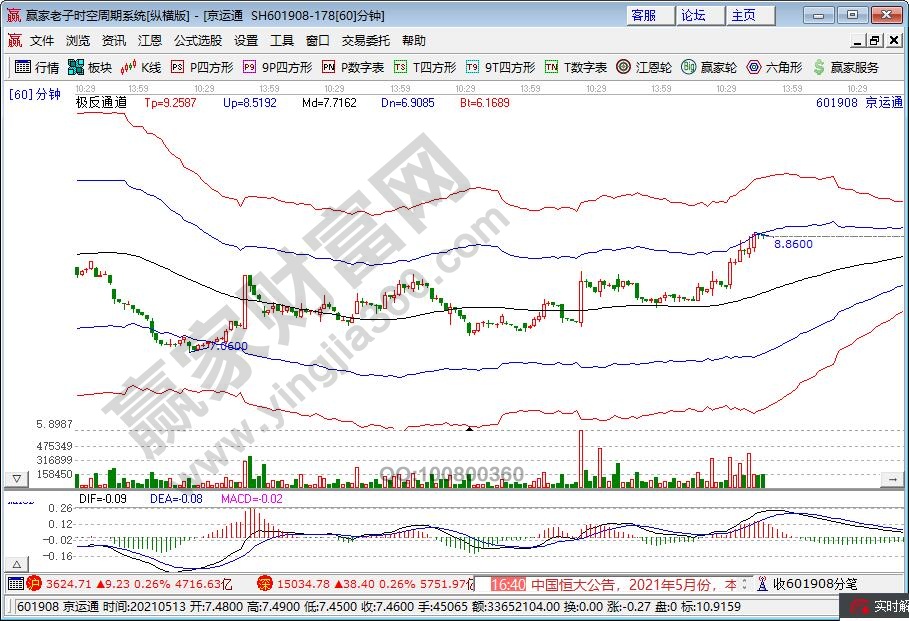Viewport: 909px width, 621px height.
Task: Open the 公式选股 menu
Action: click(198, 41)
